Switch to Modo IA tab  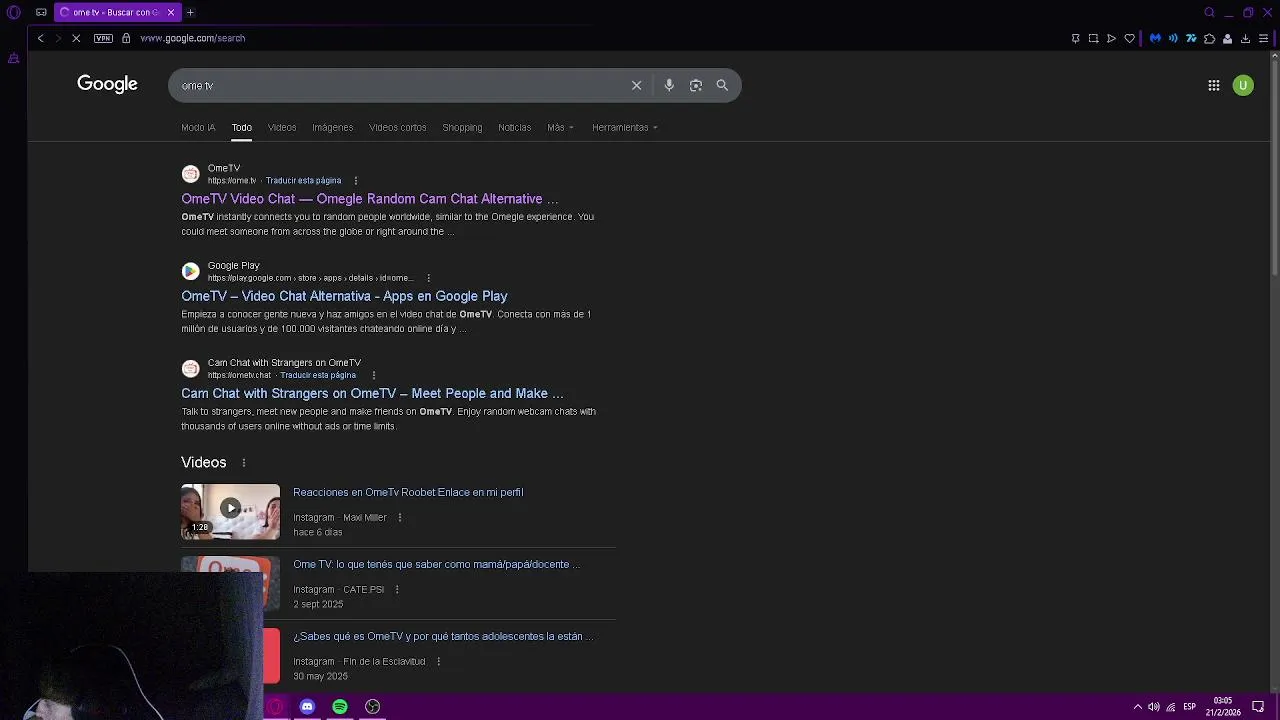coord(198,127)
